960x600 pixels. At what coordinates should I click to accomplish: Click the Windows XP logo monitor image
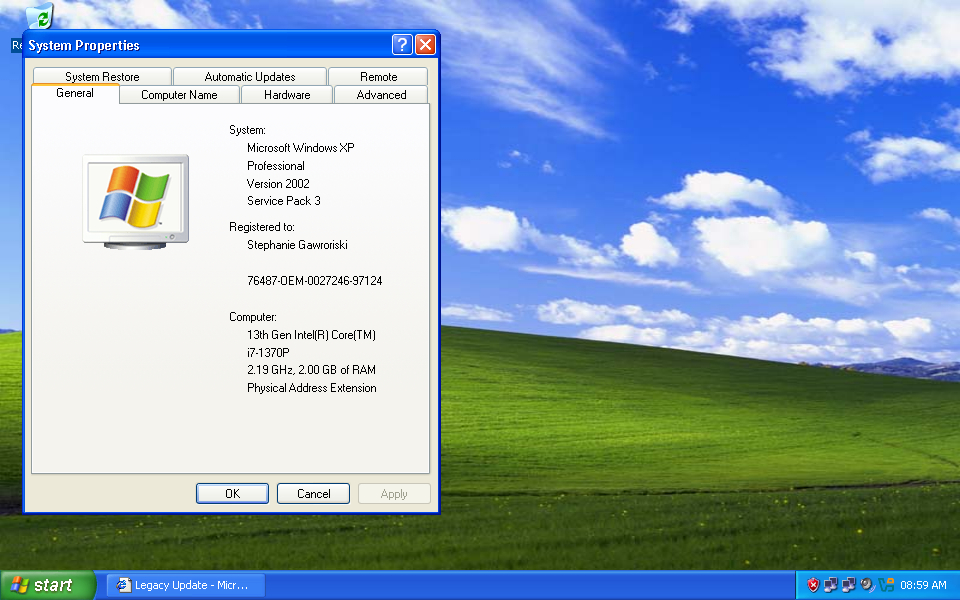pyautogui.click(x=135, y=200)
